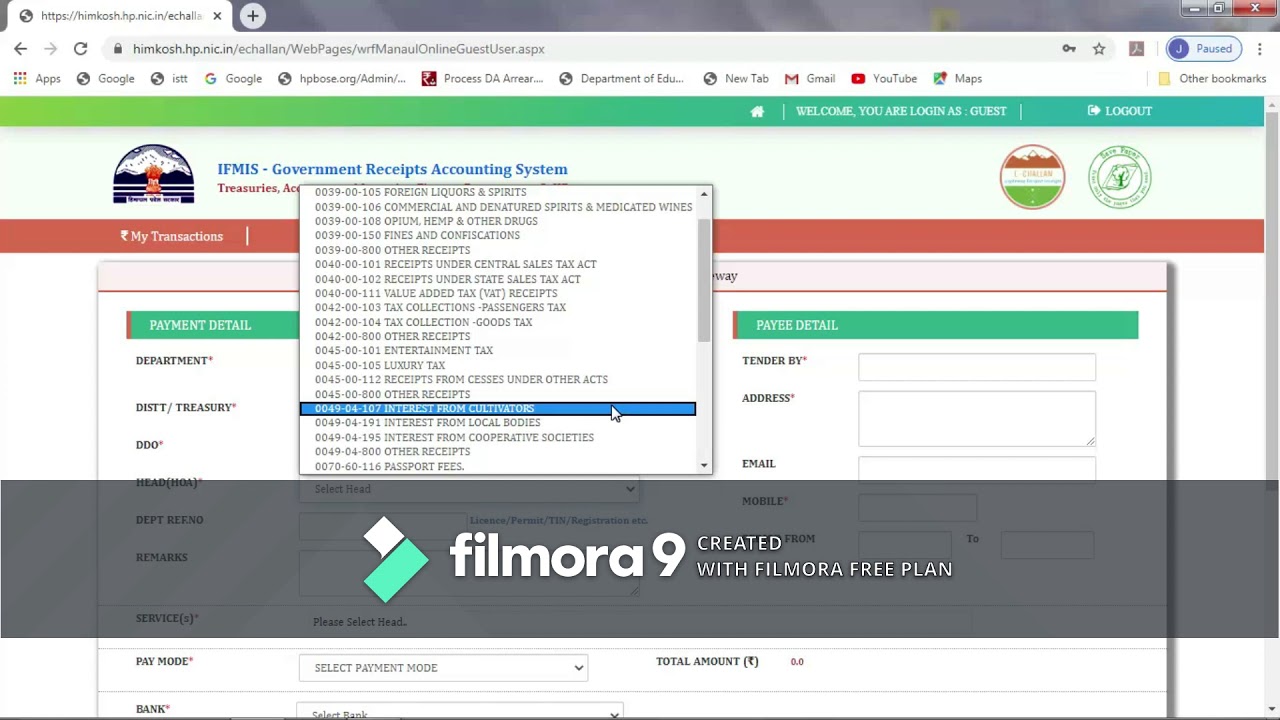Open My Transactions menu
Image resolution: width=1280 pixels, height=720 pixels.
[x=172, y=236]
